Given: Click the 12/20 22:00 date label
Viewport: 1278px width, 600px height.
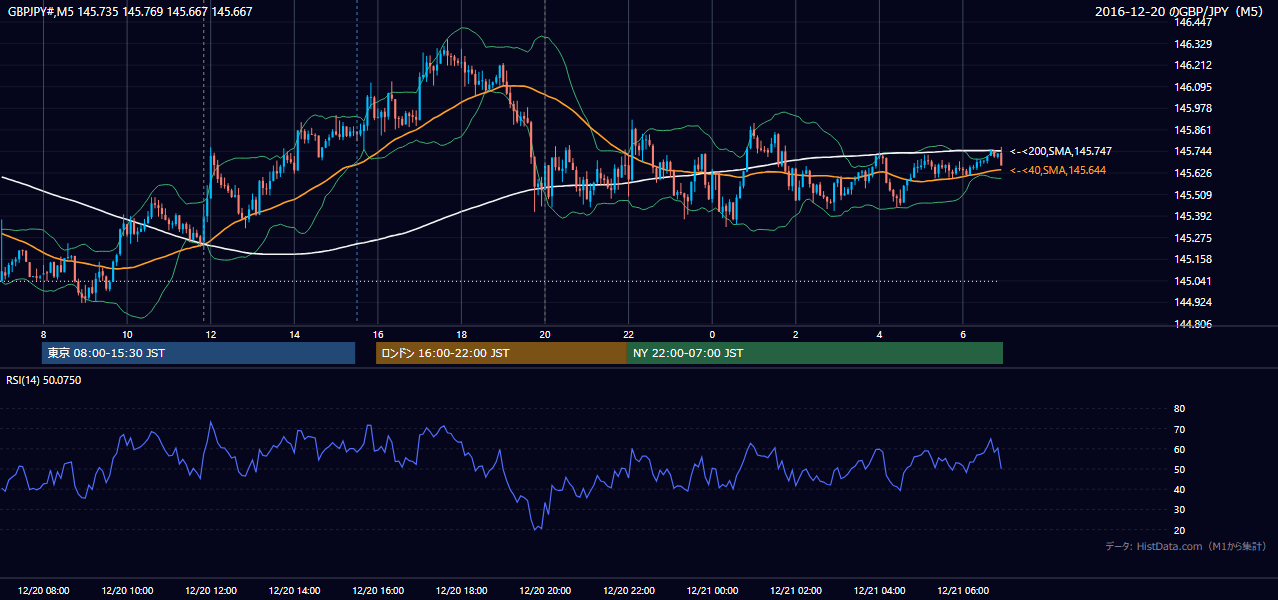Looking at the screenshot, I should 628,591.
